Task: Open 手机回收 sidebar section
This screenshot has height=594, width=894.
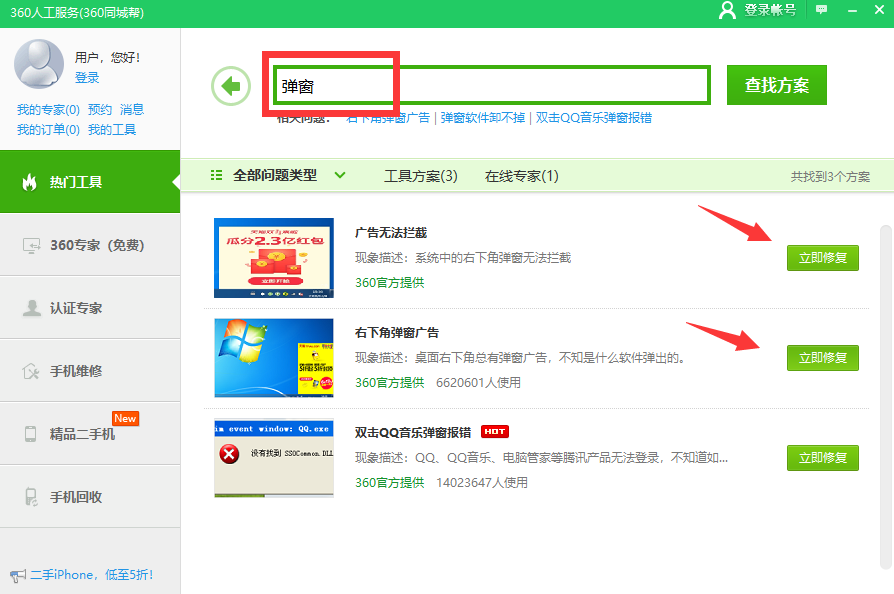Action: pyautogui.click(x=90, y=497)
